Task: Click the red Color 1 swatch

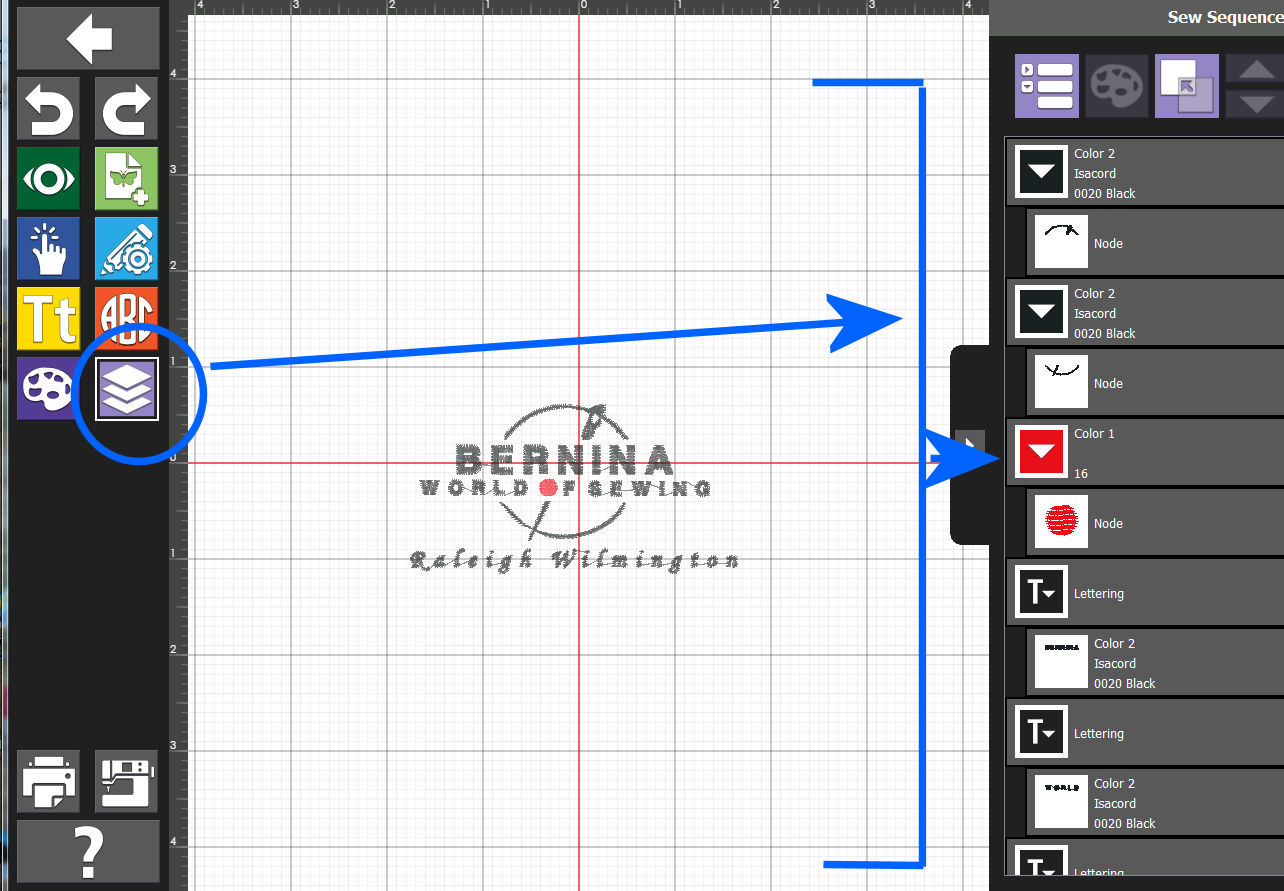Action: click(x=1041, y=452)
